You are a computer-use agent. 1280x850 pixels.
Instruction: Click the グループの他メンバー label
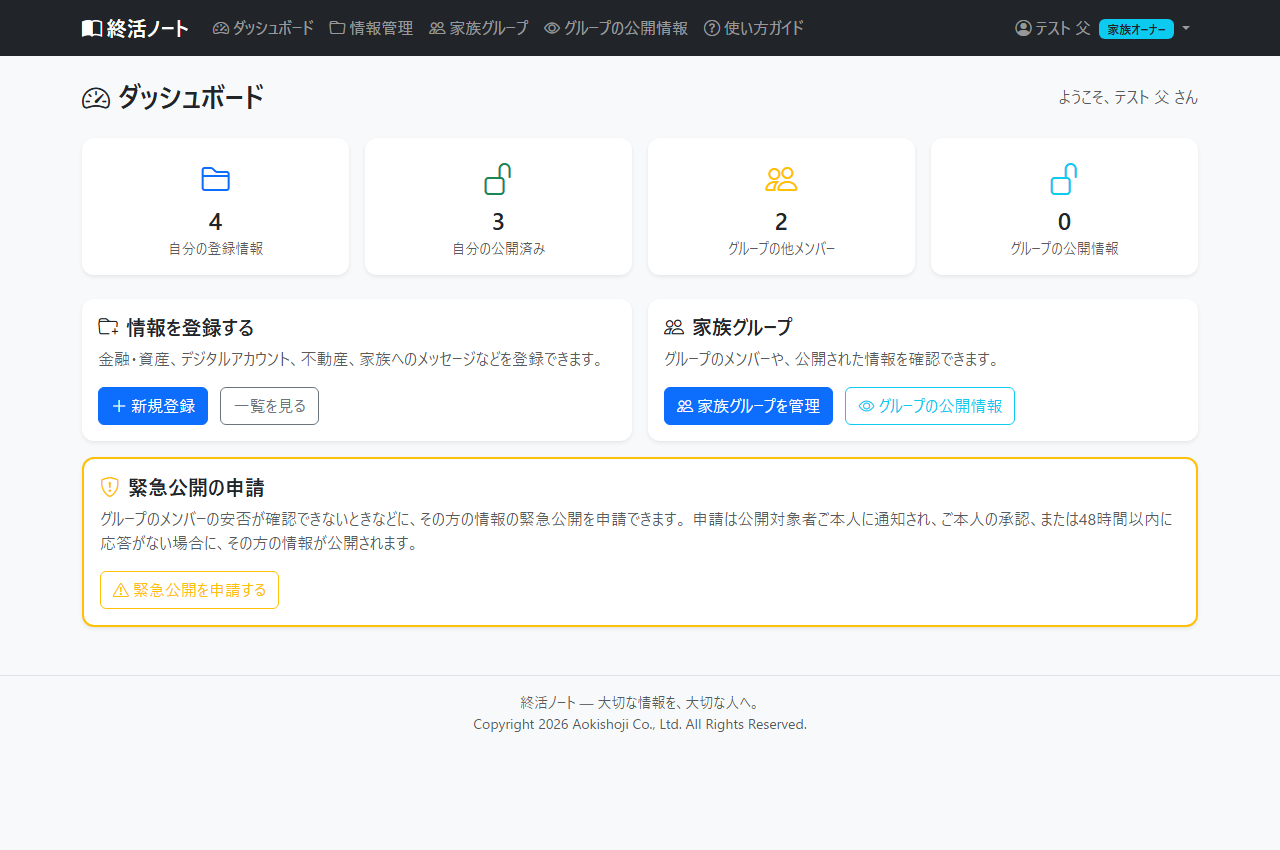(x=781, y=248)
